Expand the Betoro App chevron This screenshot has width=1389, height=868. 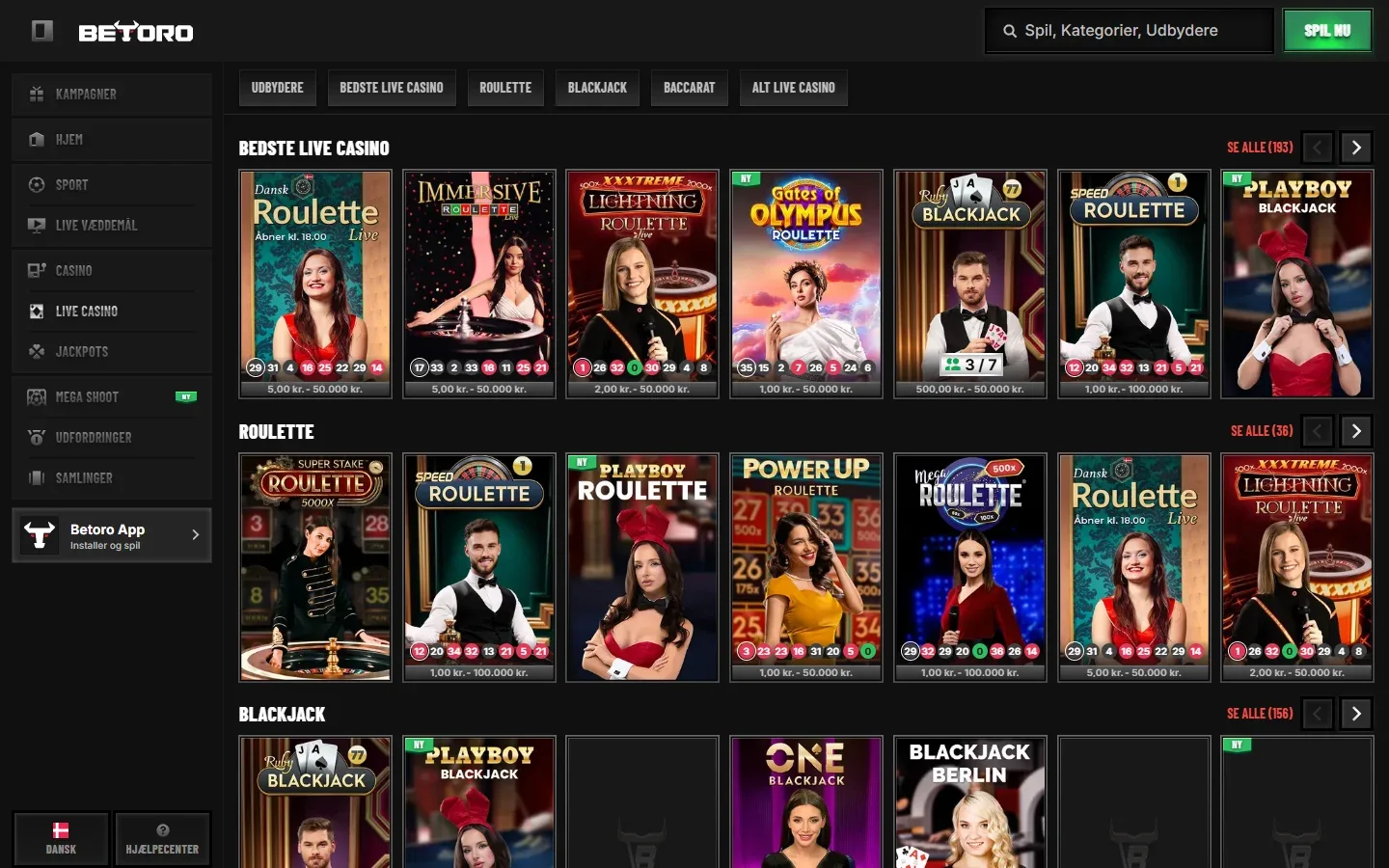coord(195,534)
